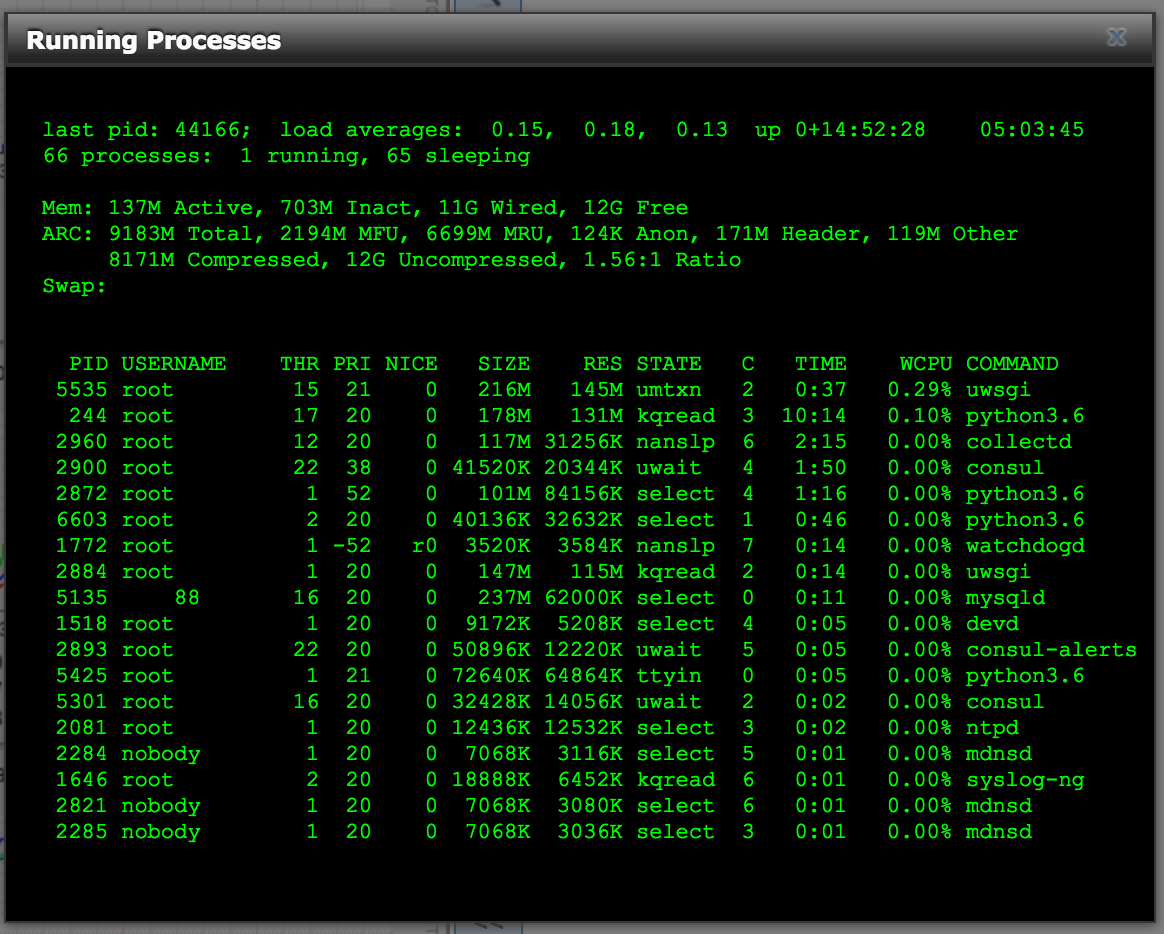Click PID 2284 in the list
The width and height of the screenshot is (1164, 934).
point(82,754)
